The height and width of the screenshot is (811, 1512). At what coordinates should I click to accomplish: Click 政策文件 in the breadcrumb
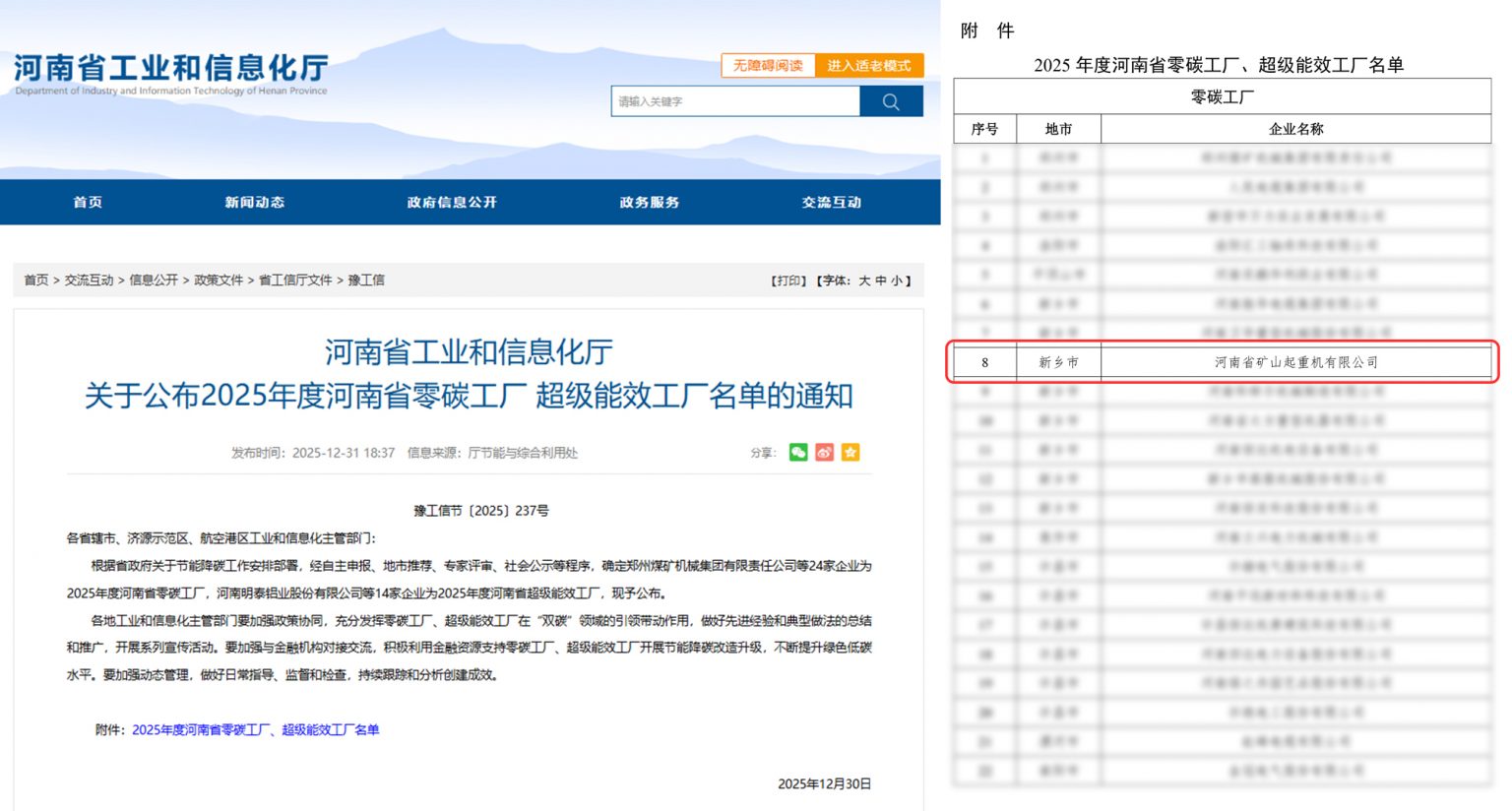219,281
